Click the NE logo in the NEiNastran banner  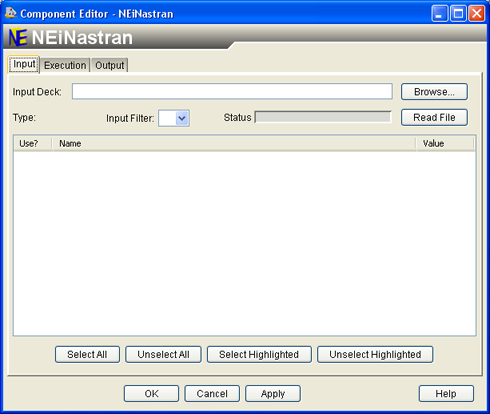(18, 37)
